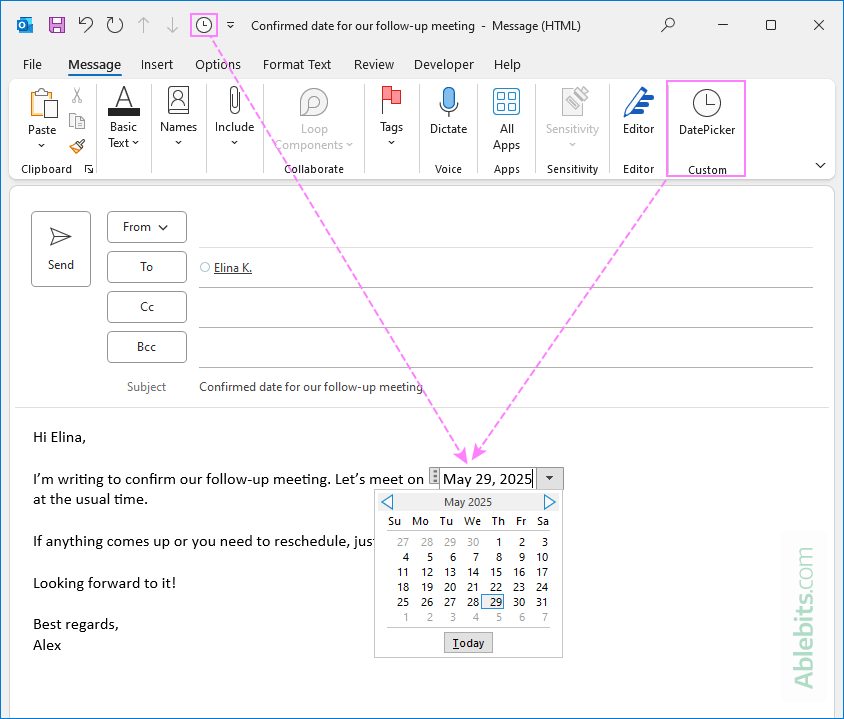844x719 pixels.
Task: Click the Bcc button
Action: [146, 347]
